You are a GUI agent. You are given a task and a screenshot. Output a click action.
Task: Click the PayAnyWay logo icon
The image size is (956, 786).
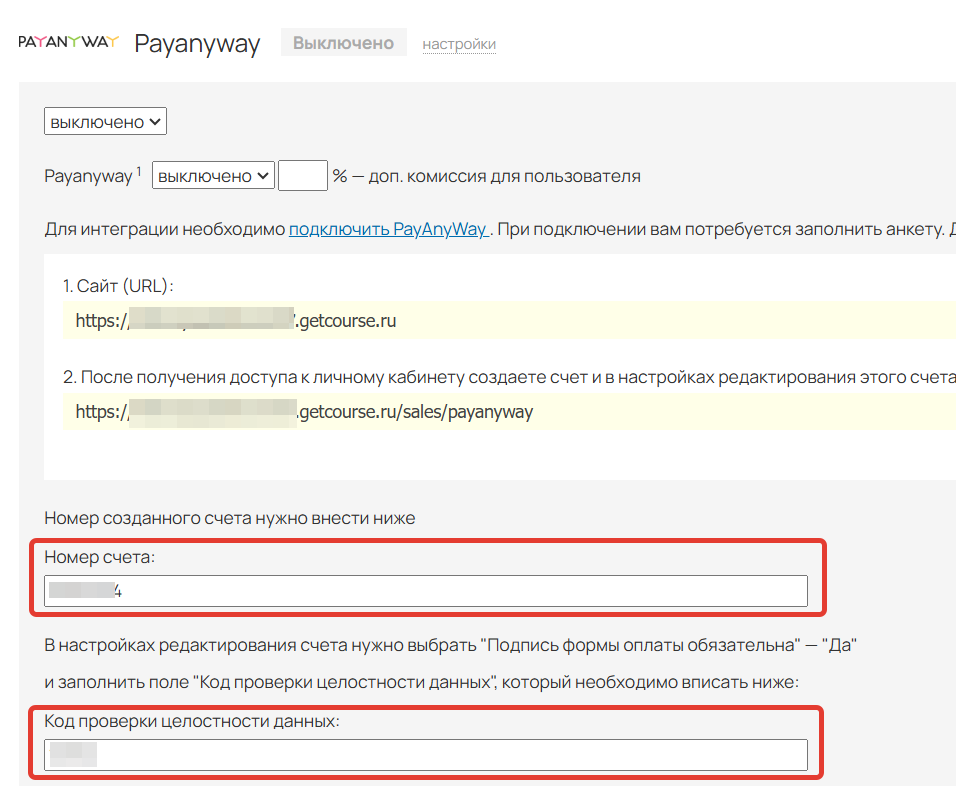tap(68, 41)
